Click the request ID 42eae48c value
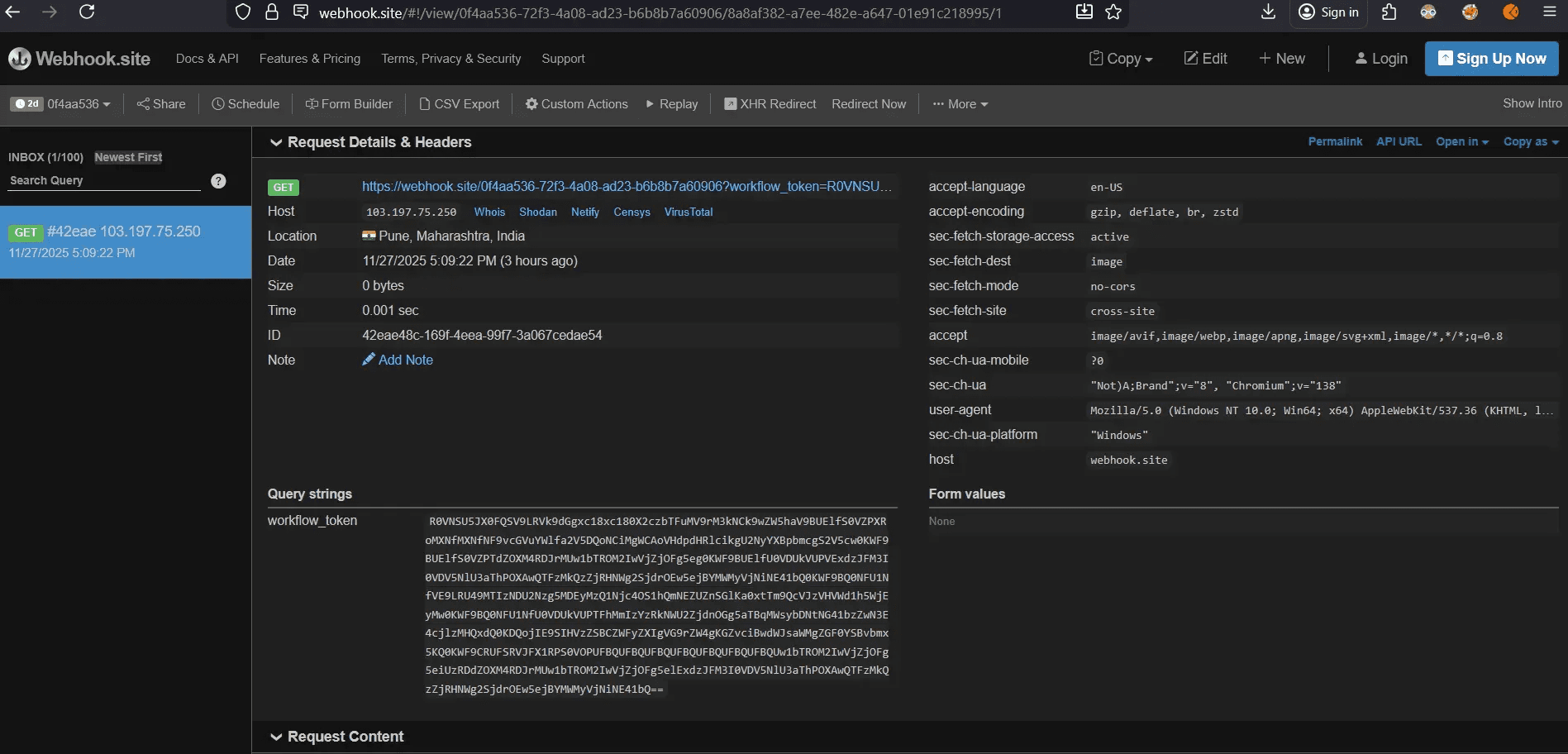This screenshot has height=754, width=1568. coord(482,335)
